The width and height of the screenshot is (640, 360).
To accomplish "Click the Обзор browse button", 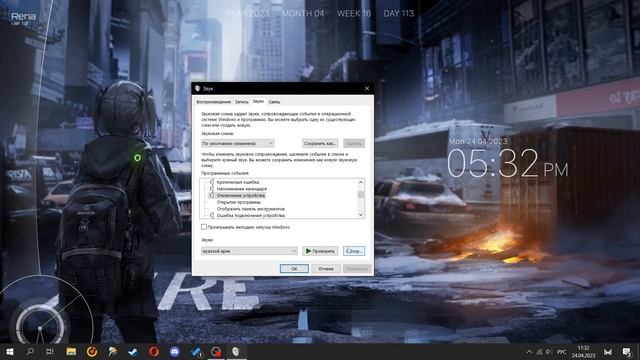I will [354, 251].
